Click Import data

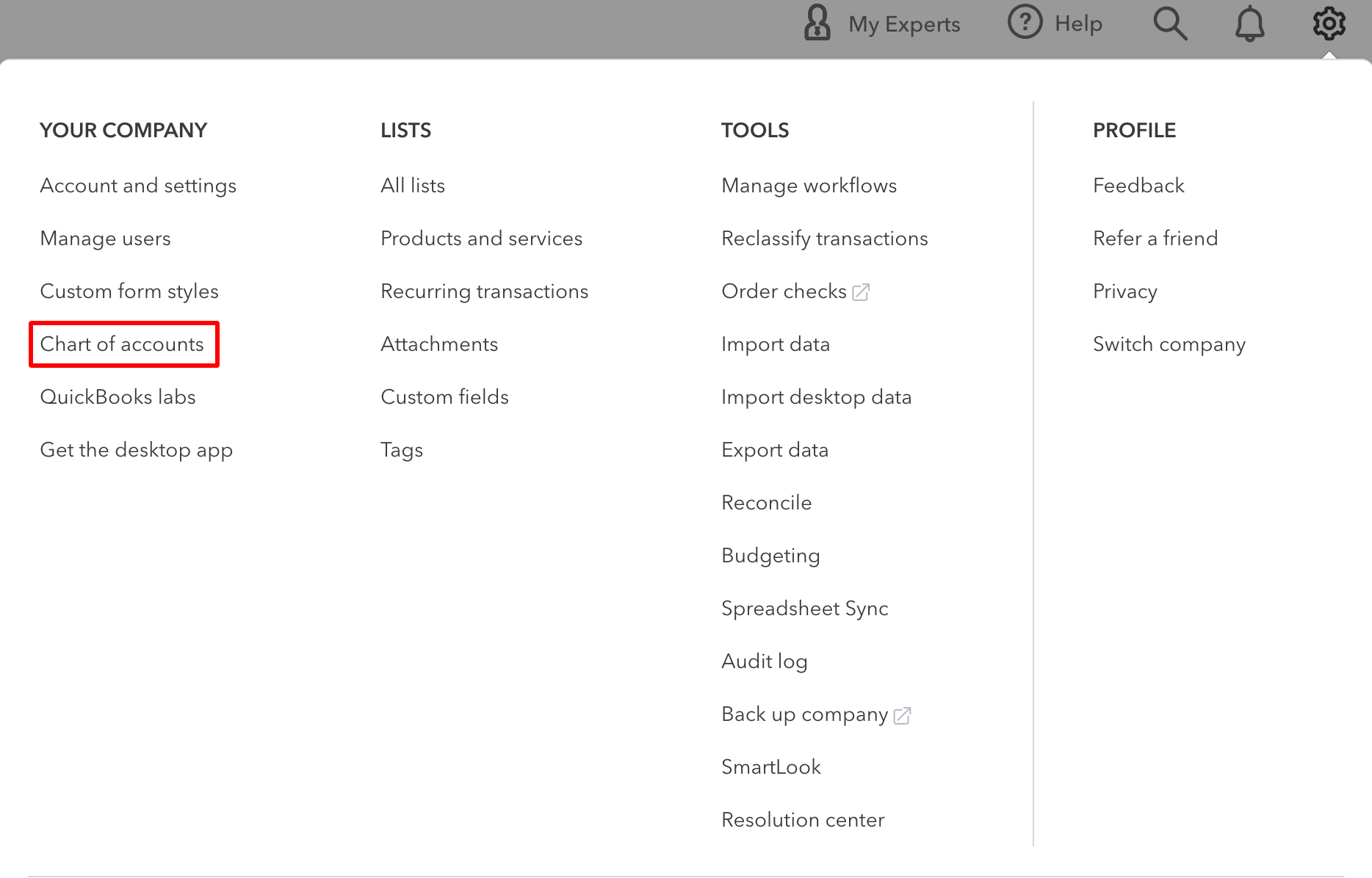coord(776,344)
